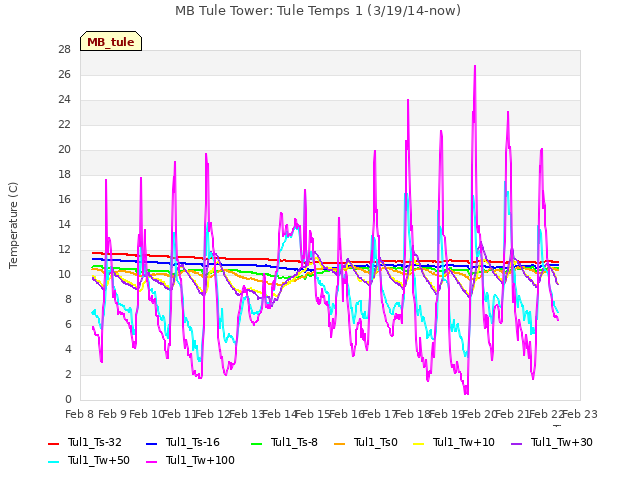
Task: Click the Feb 23 x-axis label
Action: click(580, 414)
